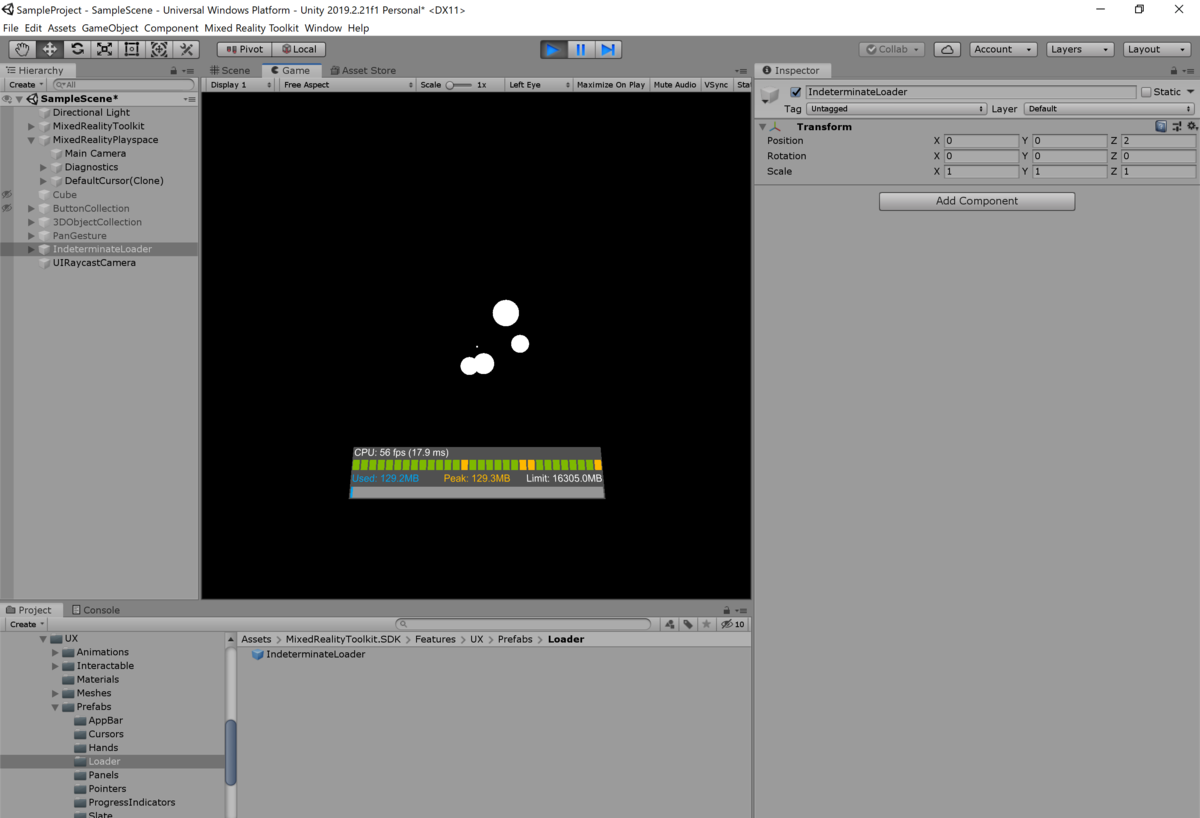Adjust the Game view Scale slider
Screen dimensions: 1200x818
pyautogui.click(x=458, y=85)
